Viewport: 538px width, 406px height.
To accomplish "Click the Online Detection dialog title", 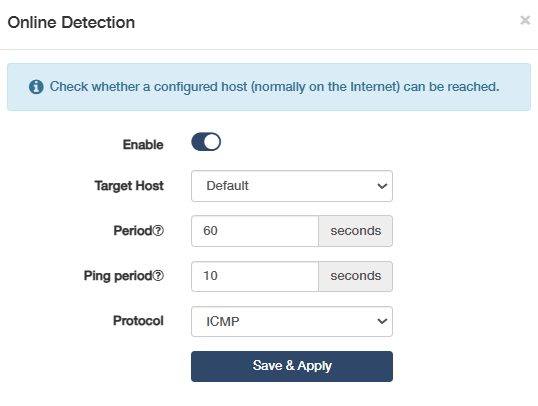I will pyautogui.click(x=71, y=23).
